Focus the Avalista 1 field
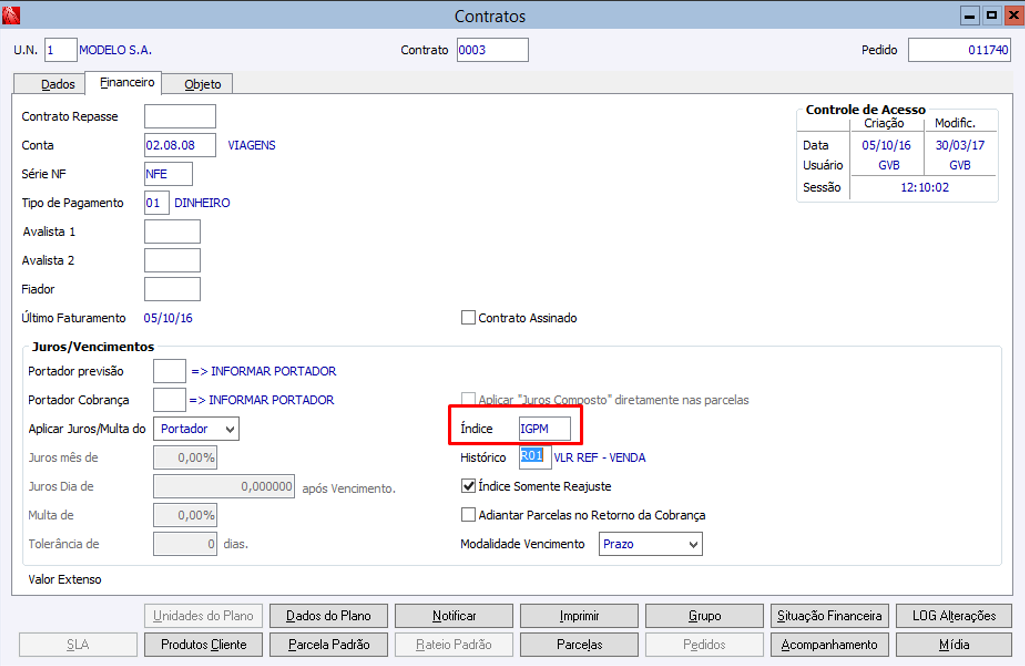 pos(173,231)
